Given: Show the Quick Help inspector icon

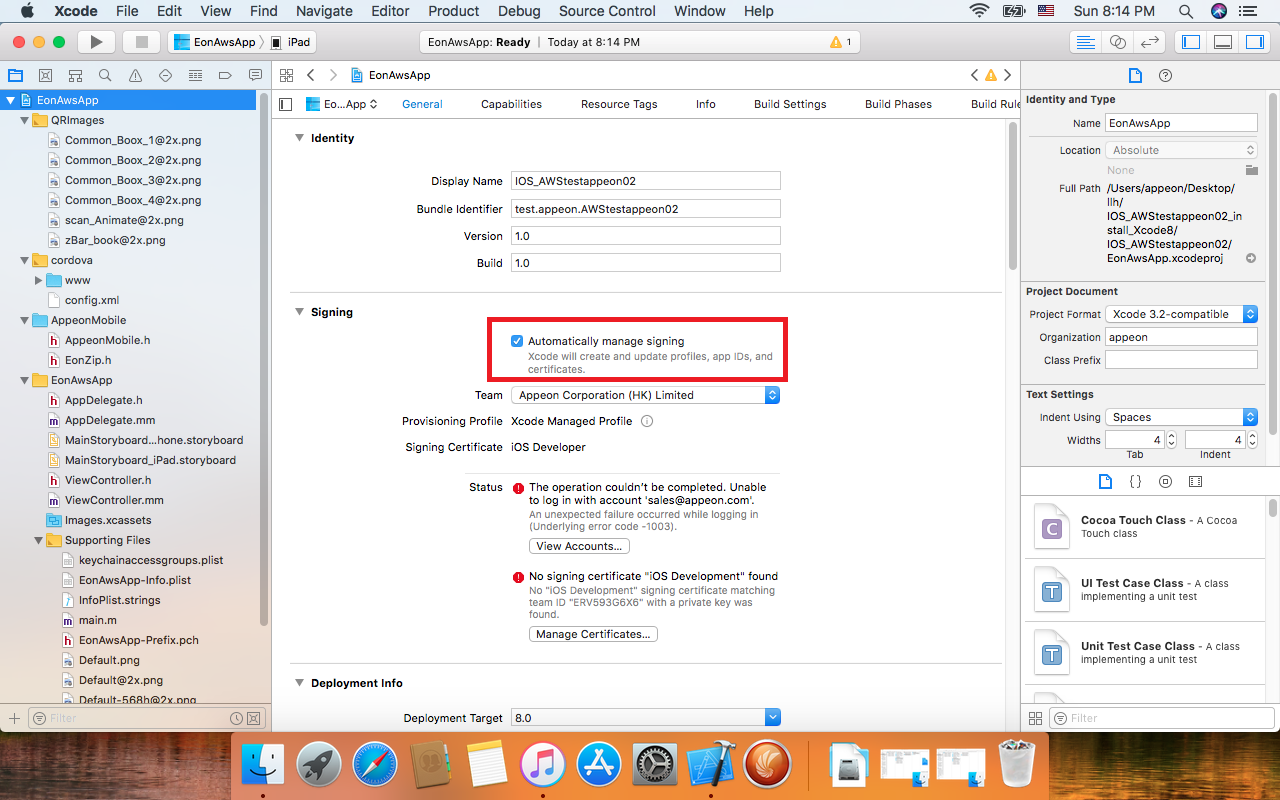Looking at the screenshot, I should [x=1165, y=75].
